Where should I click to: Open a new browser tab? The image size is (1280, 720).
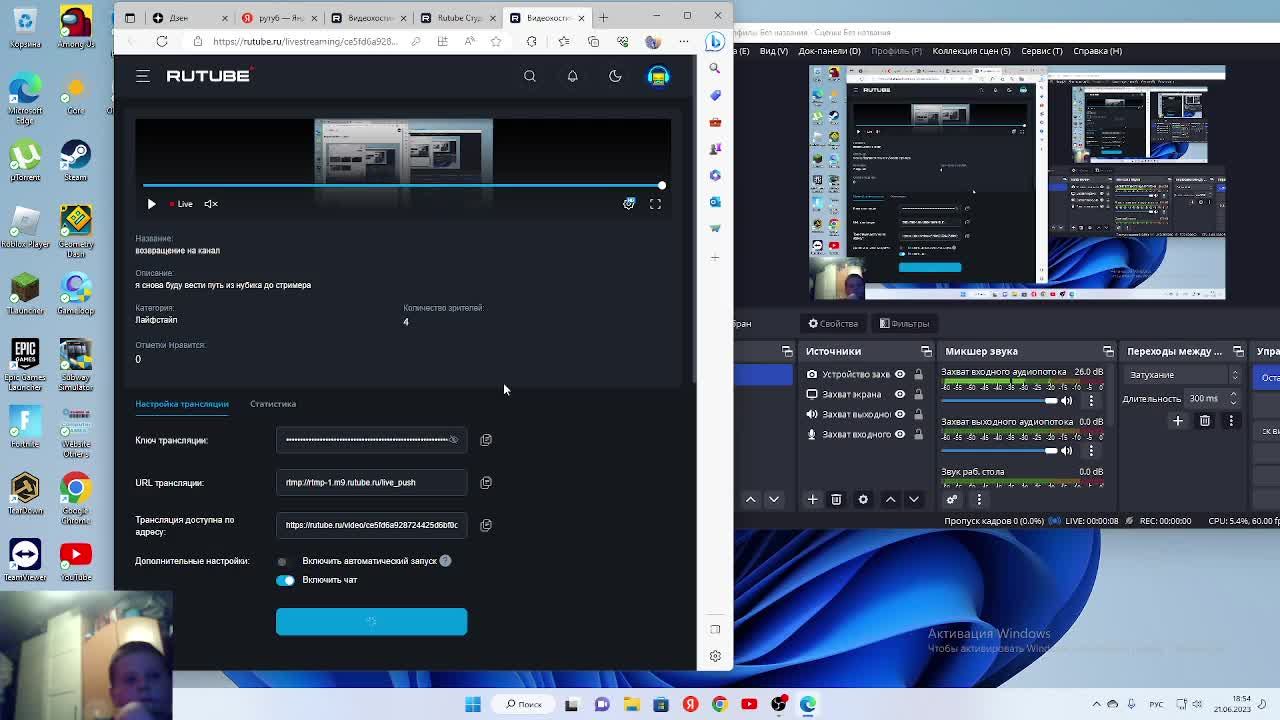pos(603,18)
